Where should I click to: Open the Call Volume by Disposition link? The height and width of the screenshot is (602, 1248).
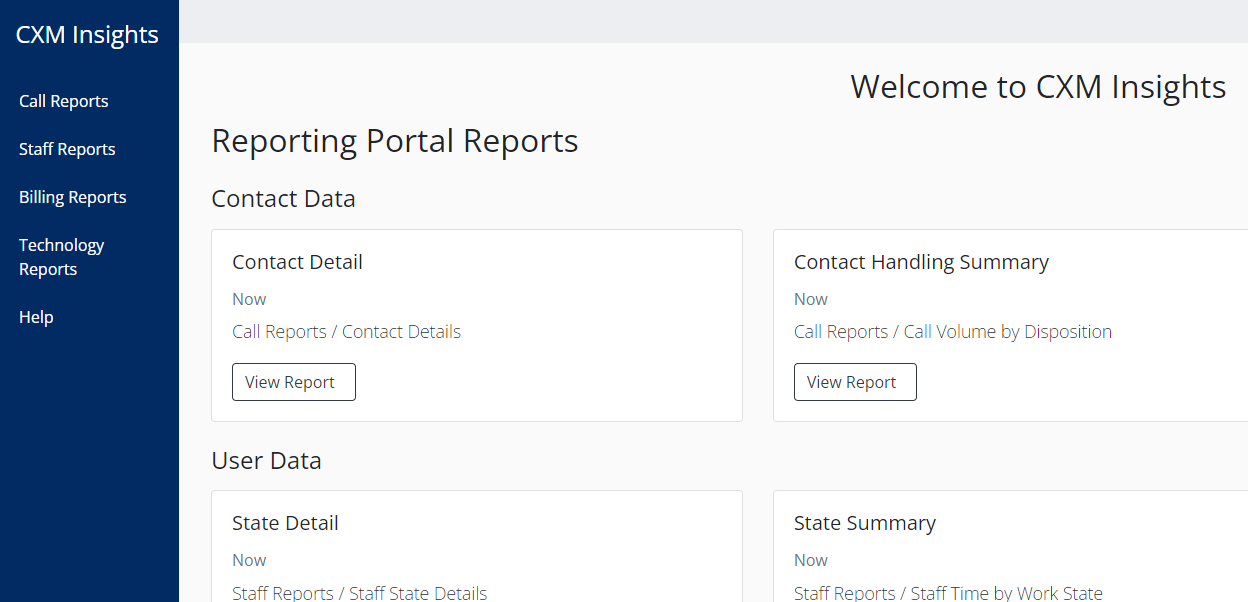click(1007, 332)
